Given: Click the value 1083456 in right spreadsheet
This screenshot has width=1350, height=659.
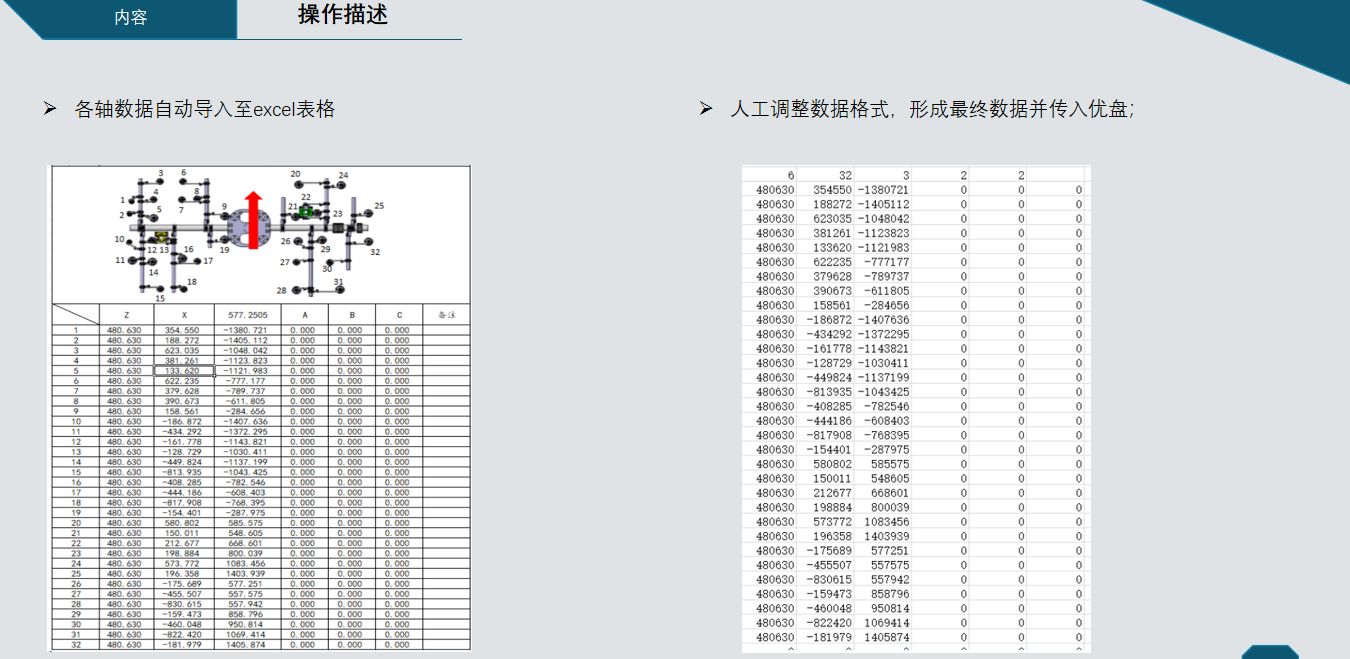Looking at the screenshot, I should click(887, 522).
